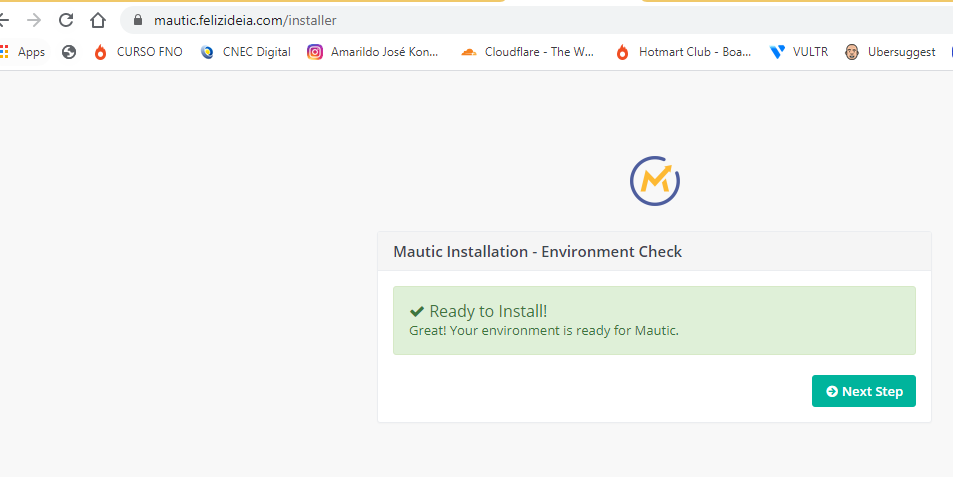Open the Cloudflare bookmark
953x477 pixels.
coord(528,52)
